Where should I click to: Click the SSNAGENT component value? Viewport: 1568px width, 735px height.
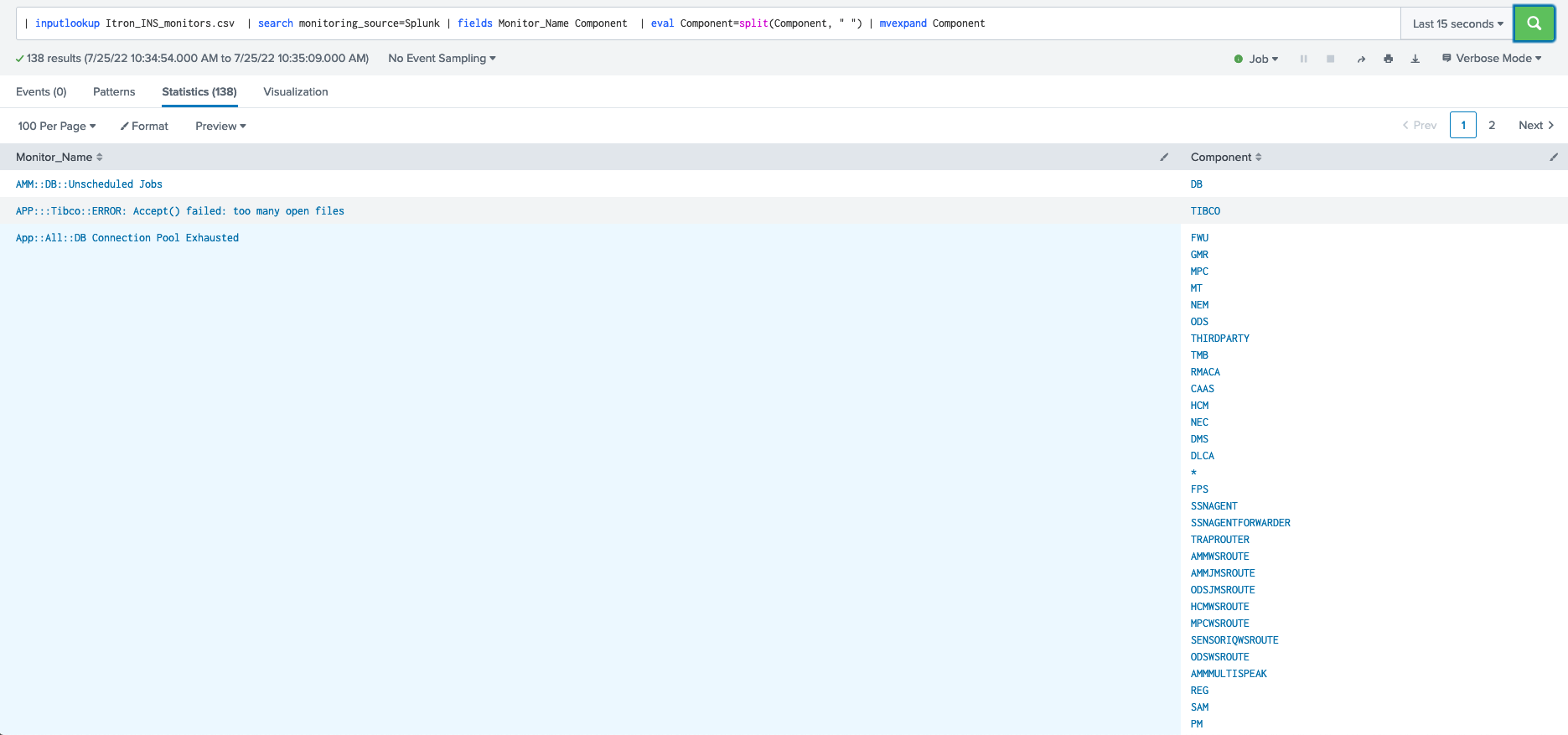[1214, 505]
